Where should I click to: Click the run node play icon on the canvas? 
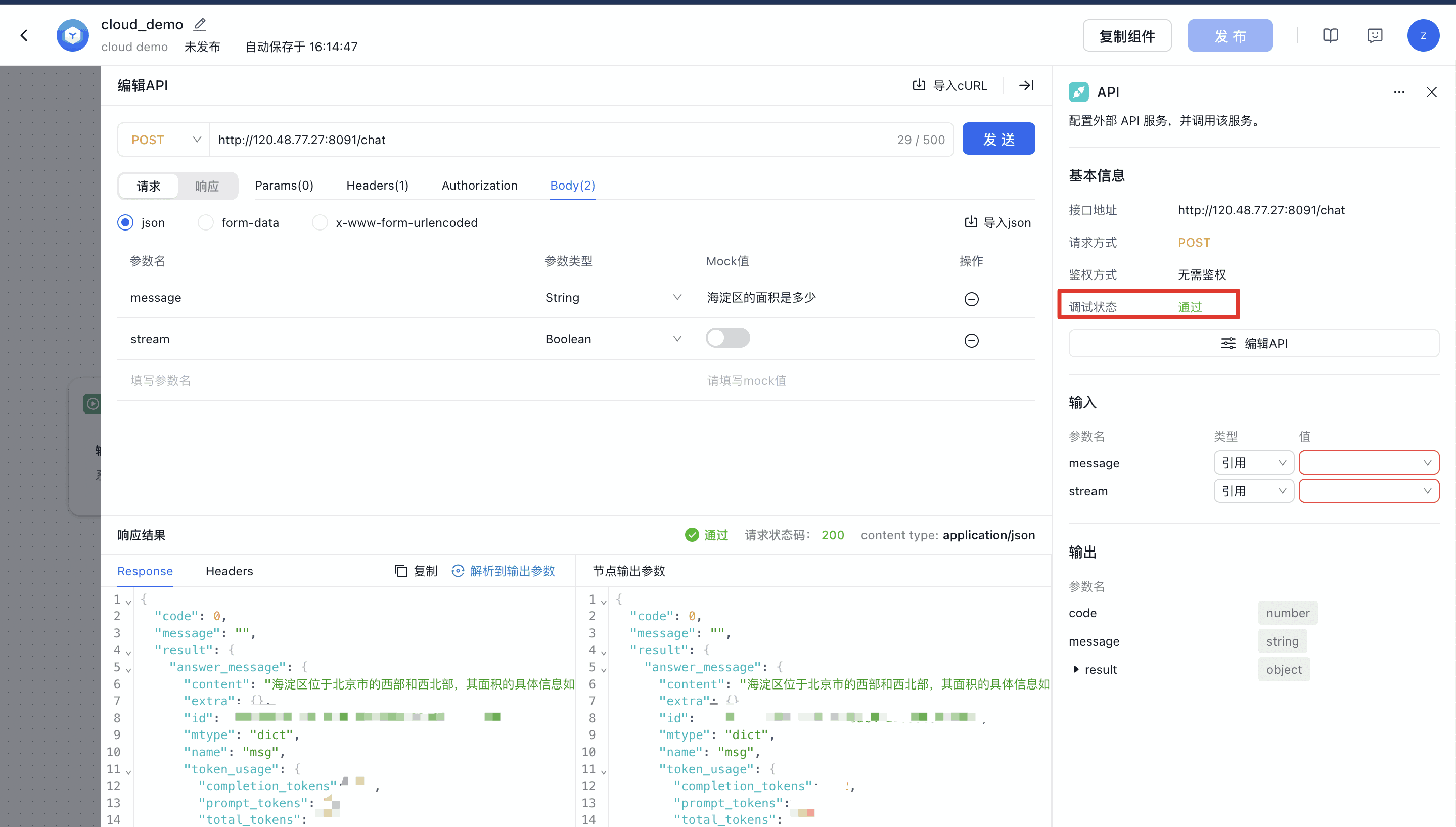click(x=92, y=404)
